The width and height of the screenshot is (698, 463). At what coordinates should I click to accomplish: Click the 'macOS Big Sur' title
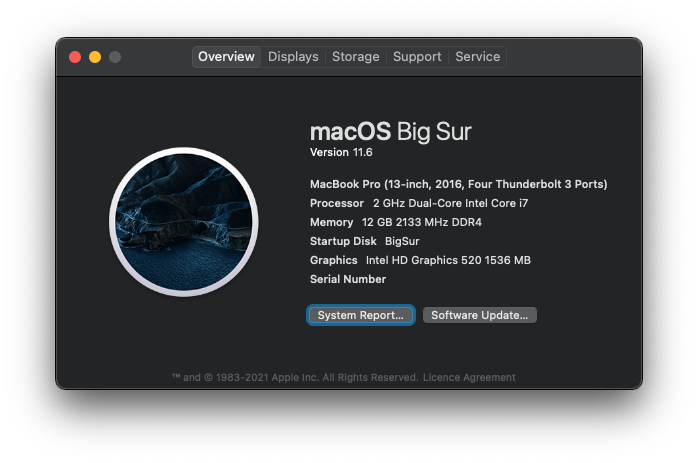coord(390,132)
